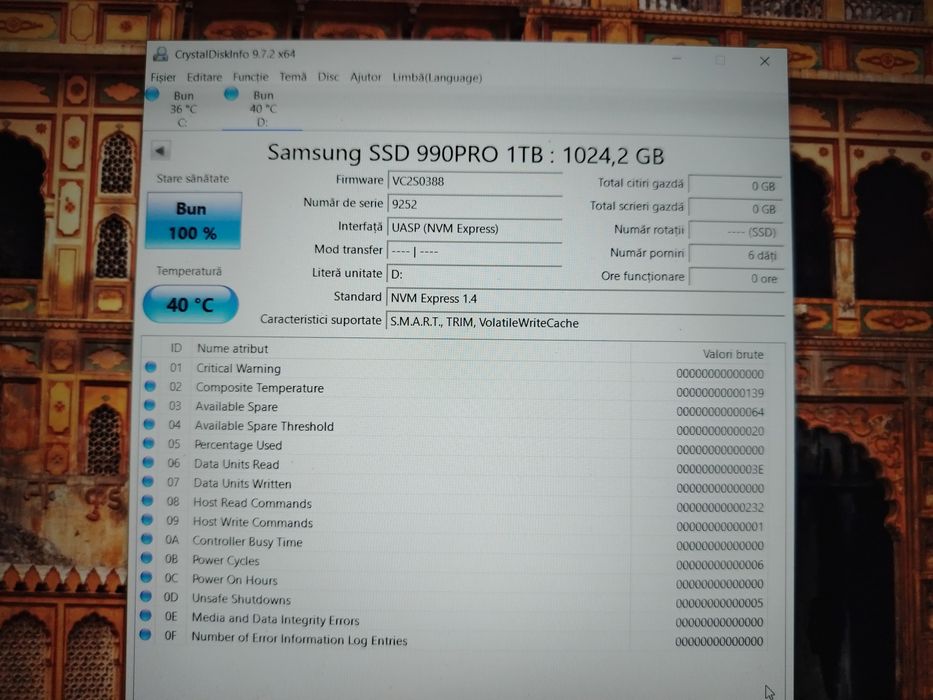Click status dot for Composite Temperature
Viewport: 933px width, 700px height.
tap(150, 386)
